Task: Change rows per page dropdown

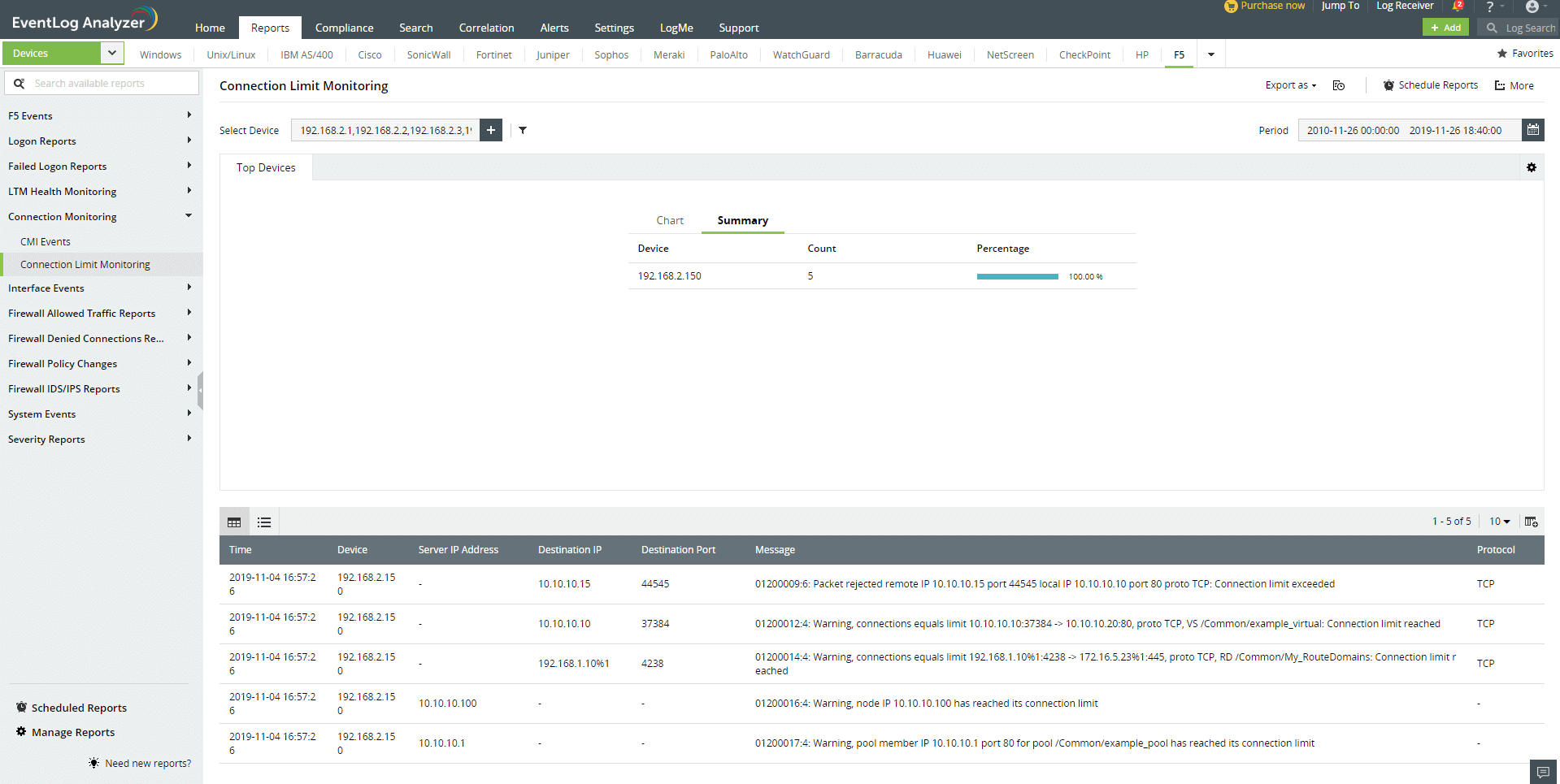Action: pyautogui.click(x=1499, y=522)
